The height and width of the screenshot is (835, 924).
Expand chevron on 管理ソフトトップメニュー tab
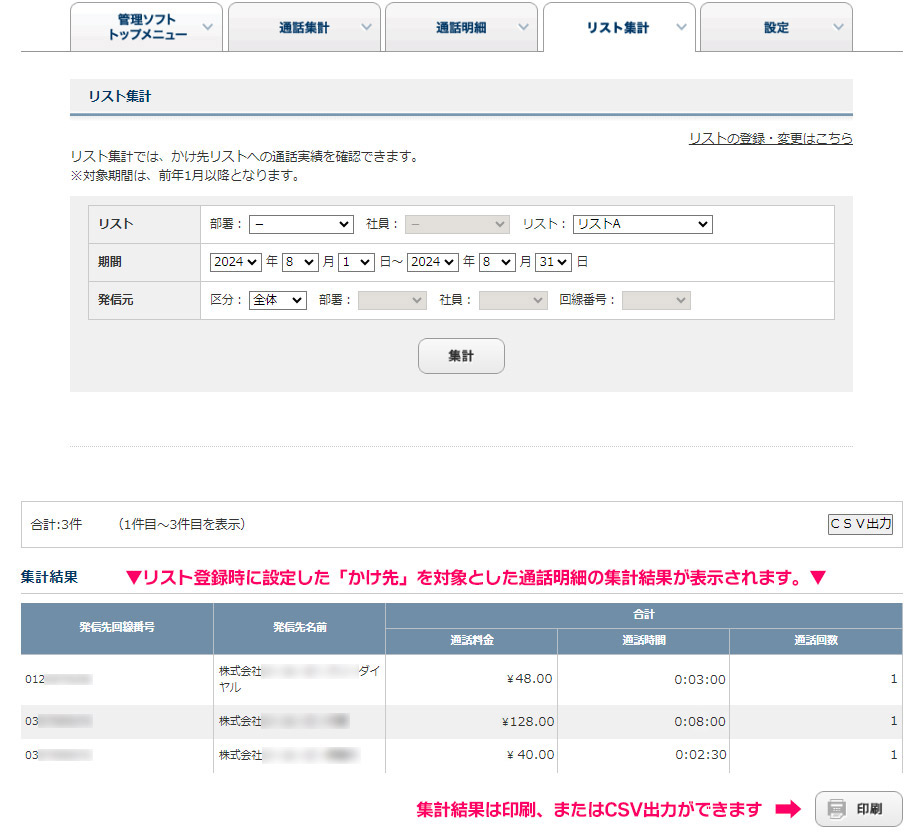[207, 28]
